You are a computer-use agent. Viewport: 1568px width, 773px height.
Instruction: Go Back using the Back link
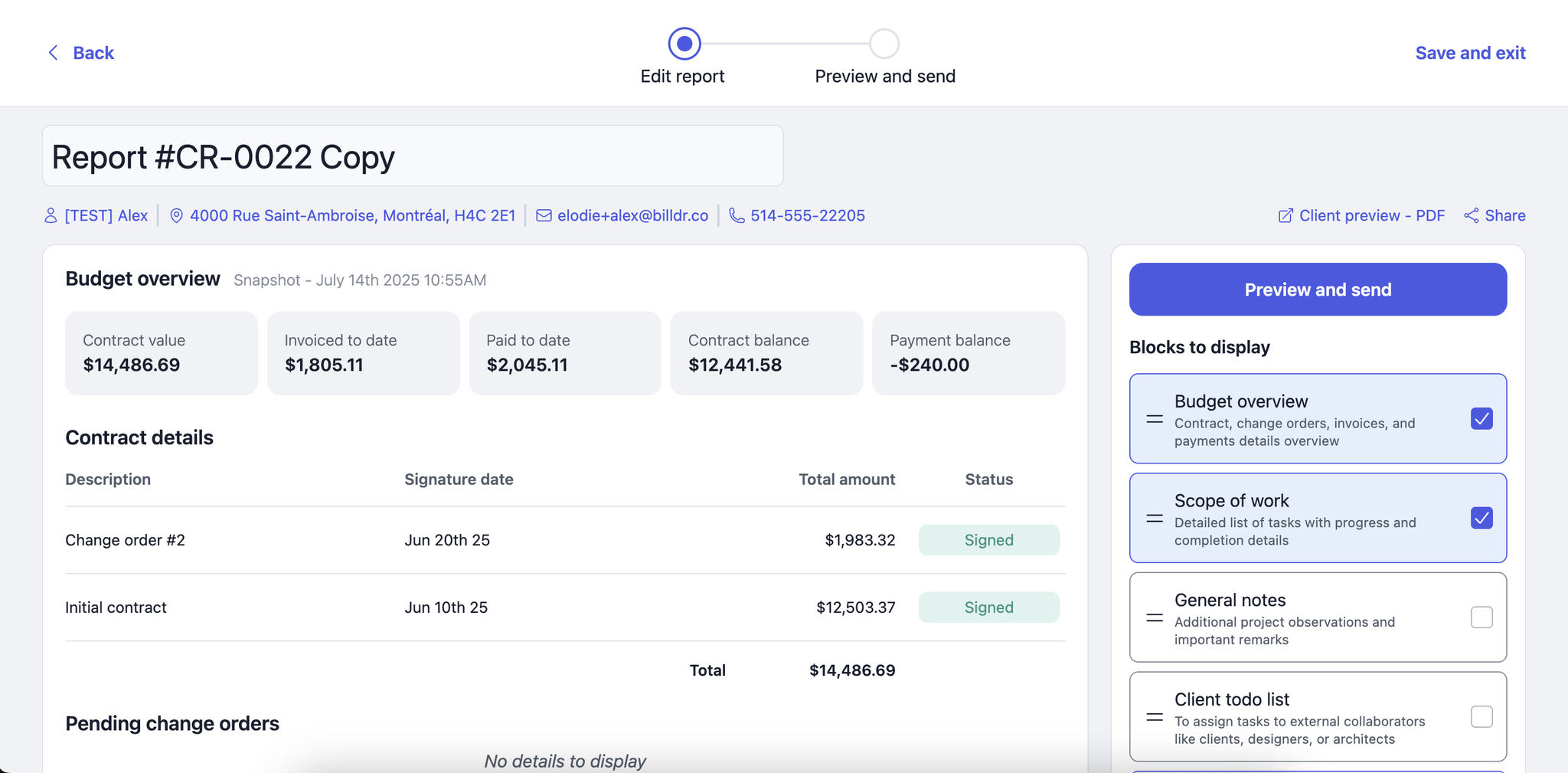pos(93,53)
